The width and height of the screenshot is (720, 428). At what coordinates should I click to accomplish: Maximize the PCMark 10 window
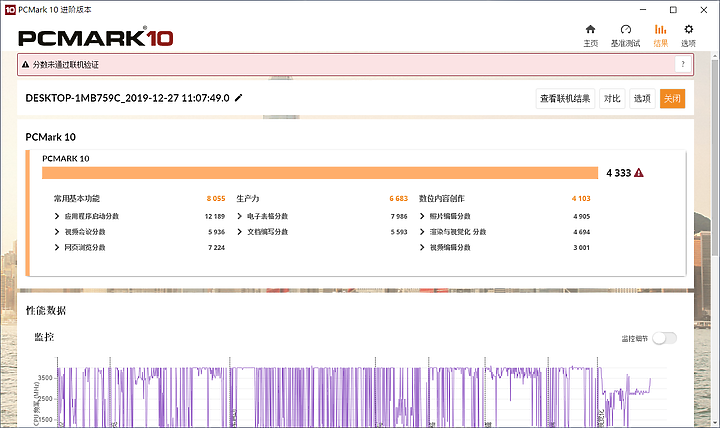(673, 10)
